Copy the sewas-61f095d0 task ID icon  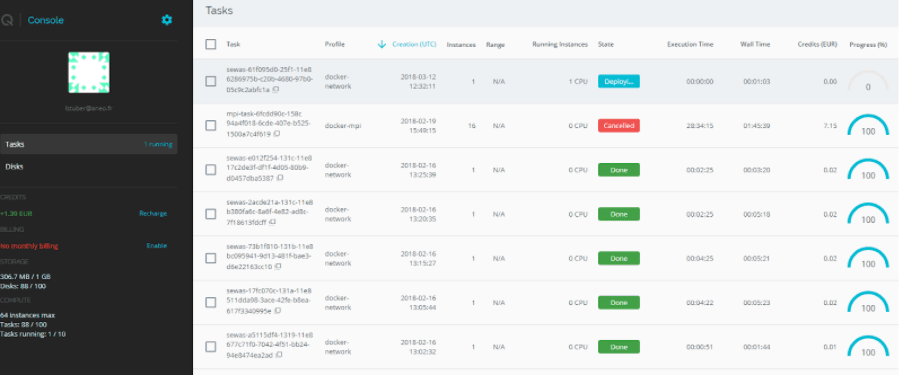point(276,90)
